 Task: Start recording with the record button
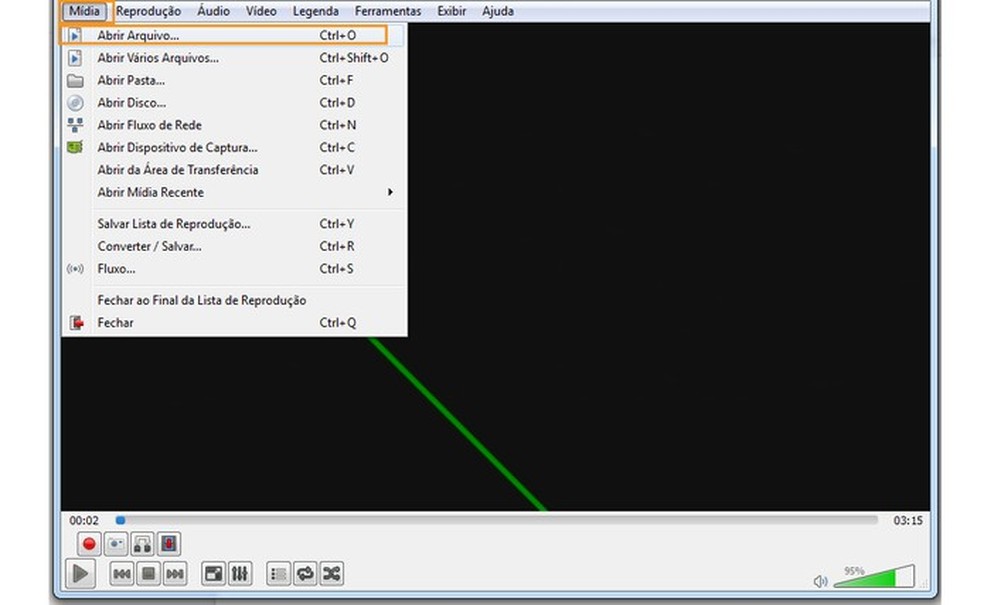pyautogui.click(x=89, y=543)
